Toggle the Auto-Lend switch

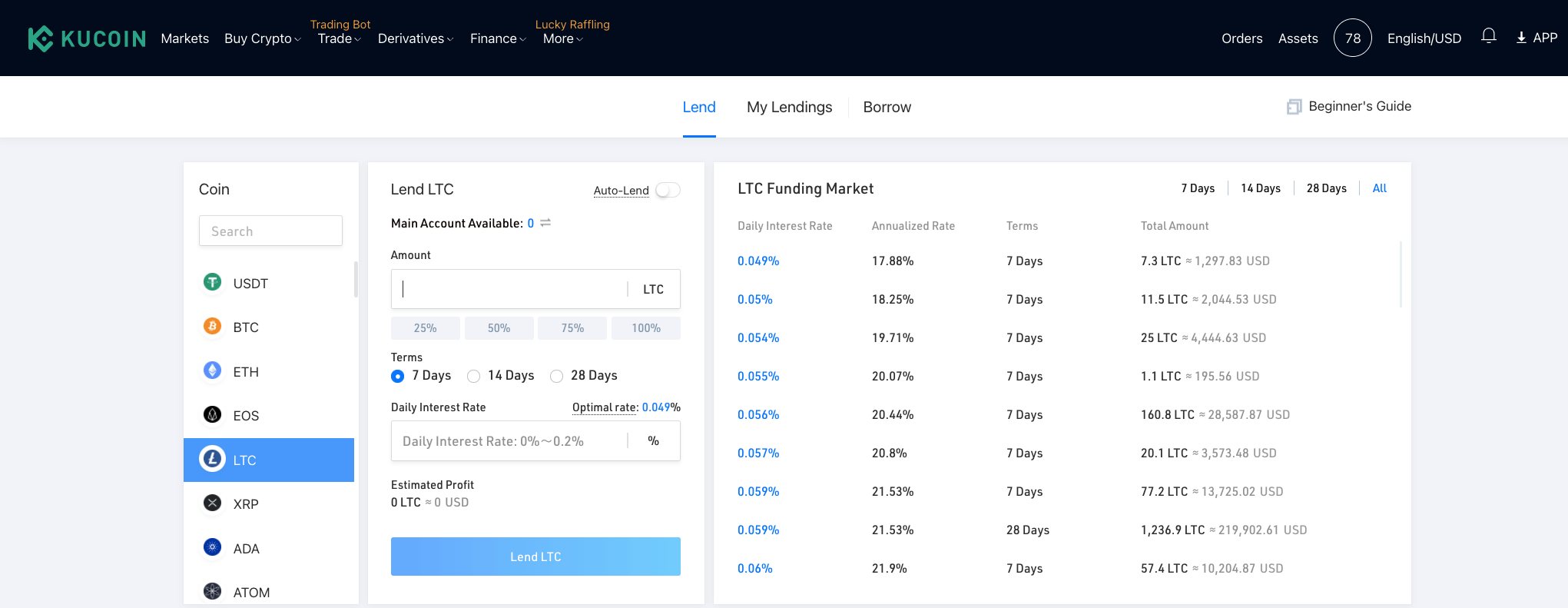pyautogui.click(x=668, y=190)
